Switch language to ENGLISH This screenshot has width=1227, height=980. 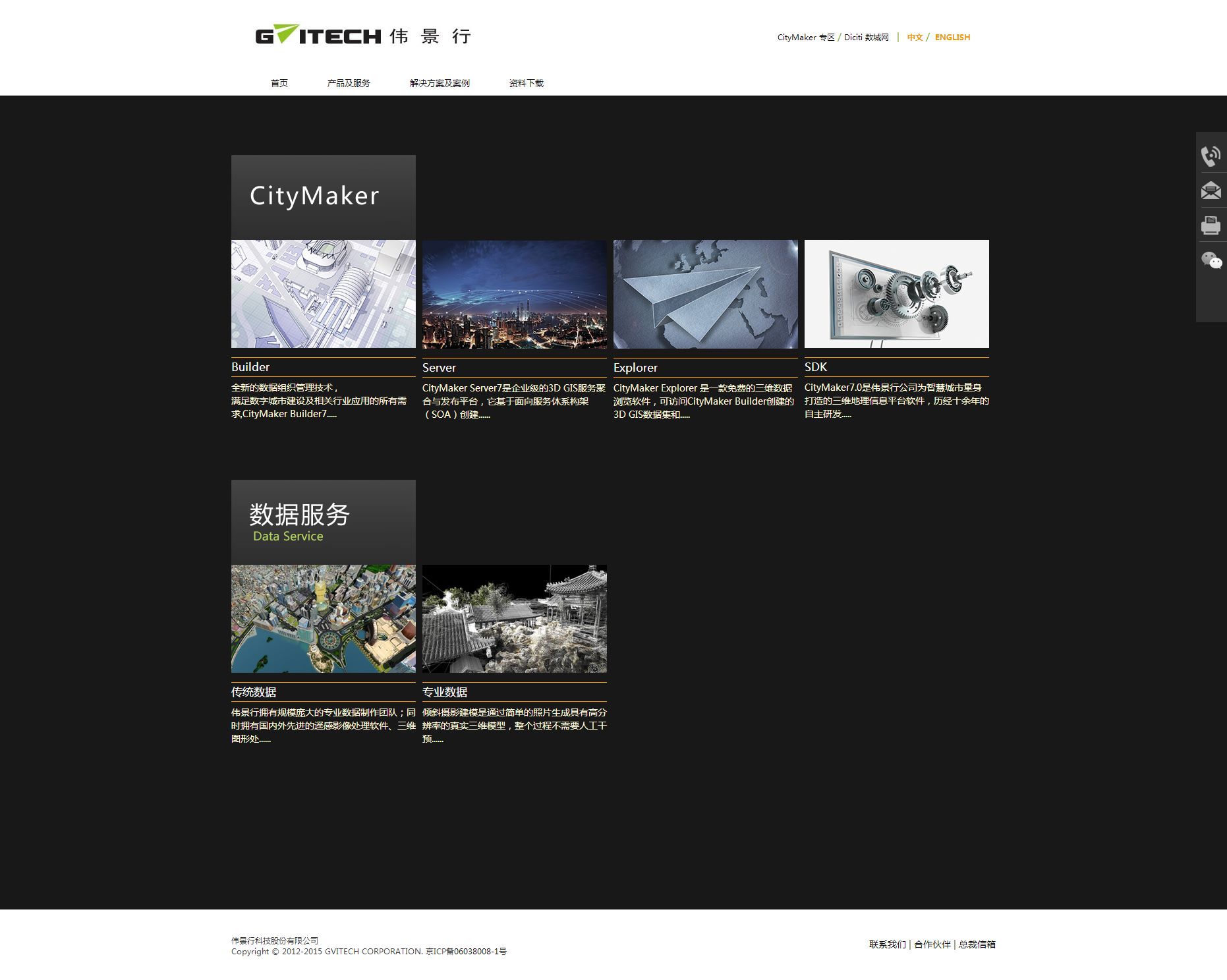(x=952, y=38)
